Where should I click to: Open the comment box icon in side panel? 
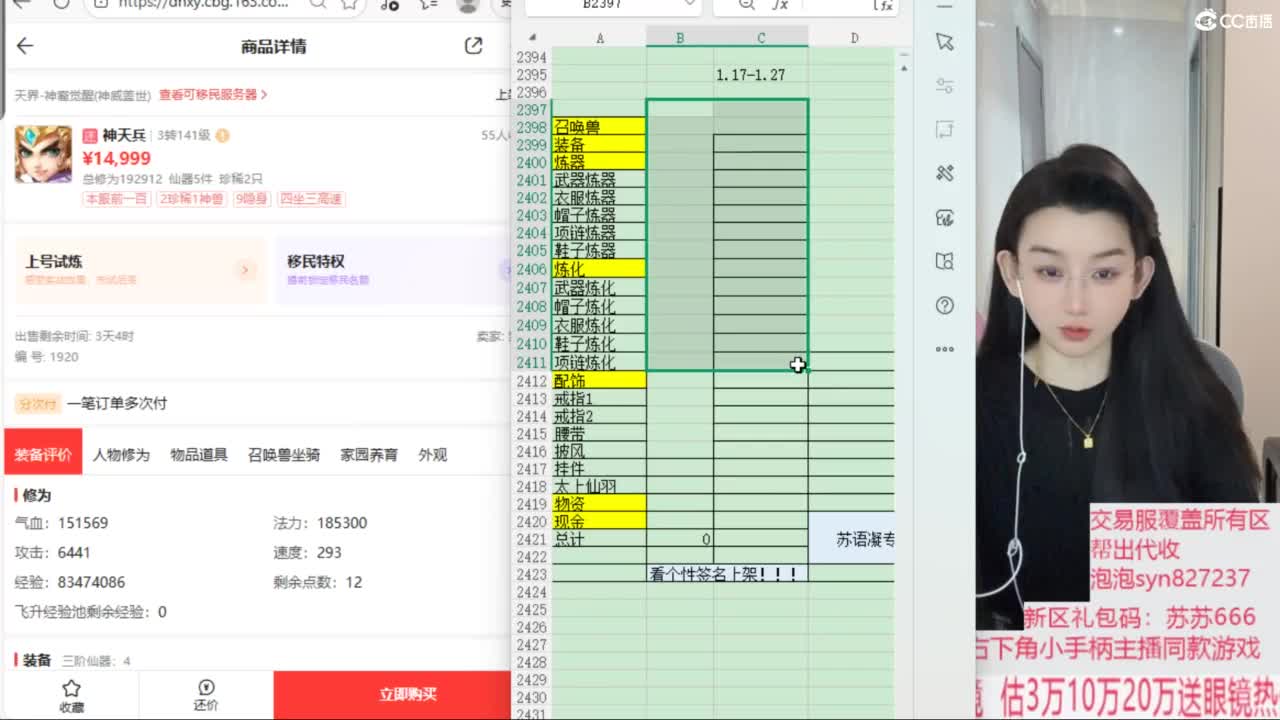click(945, 129)
